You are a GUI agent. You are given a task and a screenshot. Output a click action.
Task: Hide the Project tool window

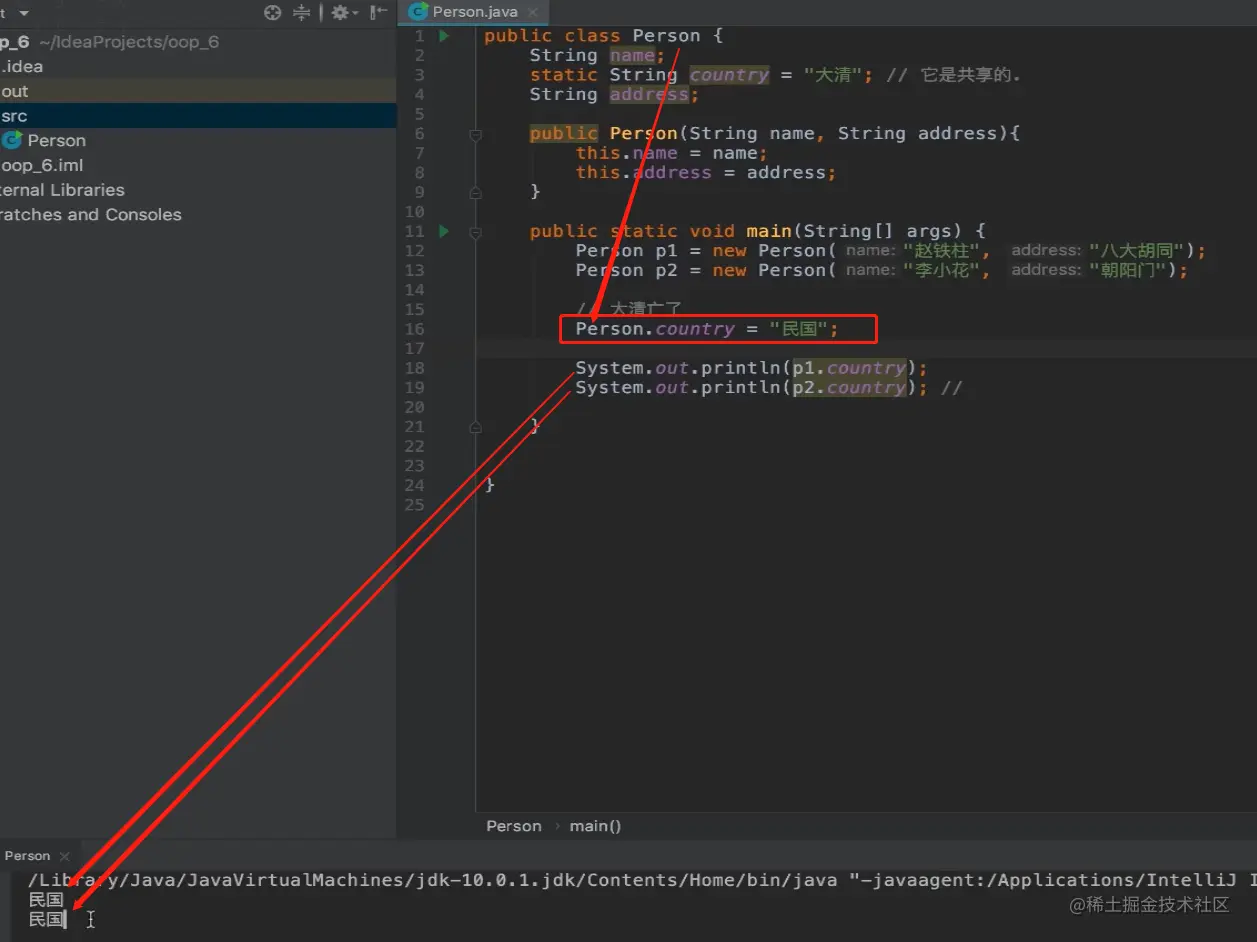tap(378, 13)
